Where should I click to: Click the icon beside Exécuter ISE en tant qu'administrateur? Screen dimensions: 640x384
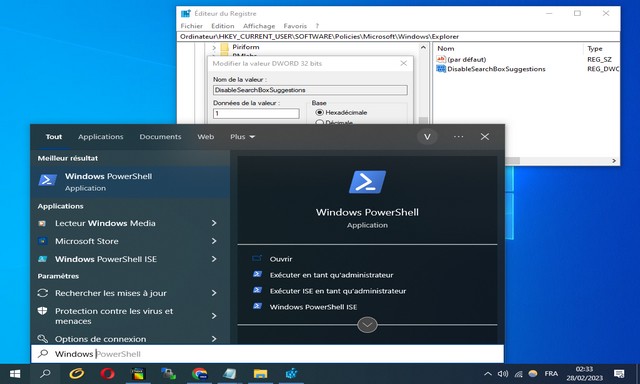click(x=257, y=290)
